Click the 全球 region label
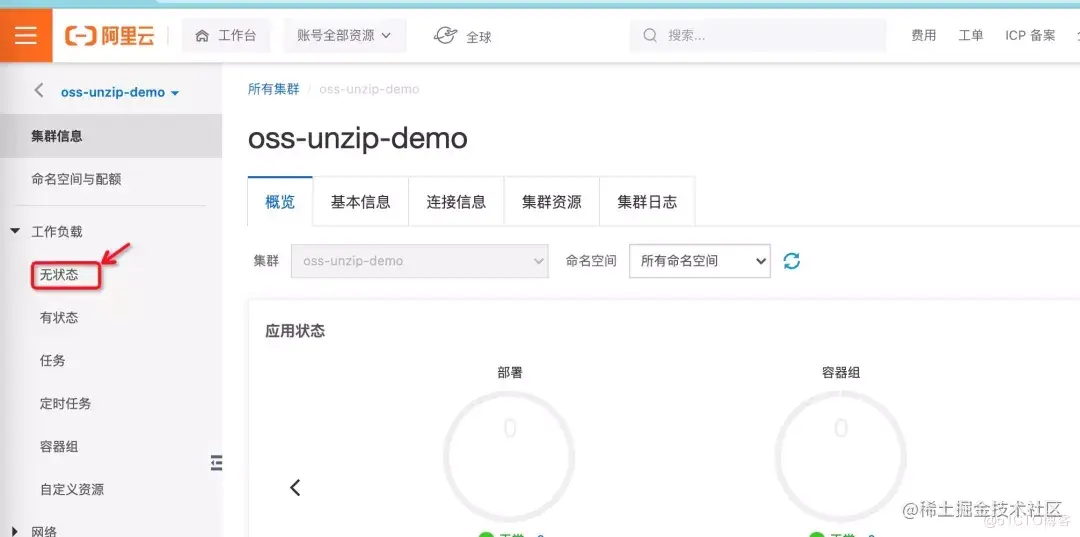Screen dimensions: 1080x537 coord(479,37)
